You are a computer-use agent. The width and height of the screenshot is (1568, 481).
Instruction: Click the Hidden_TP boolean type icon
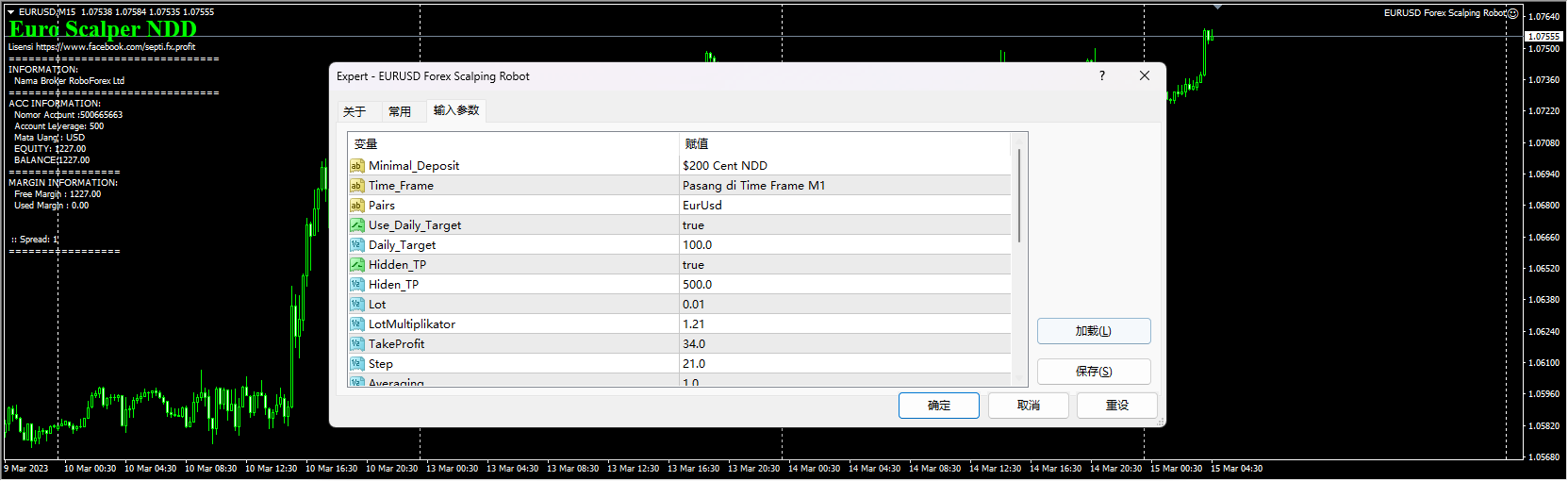coord(357,265)
